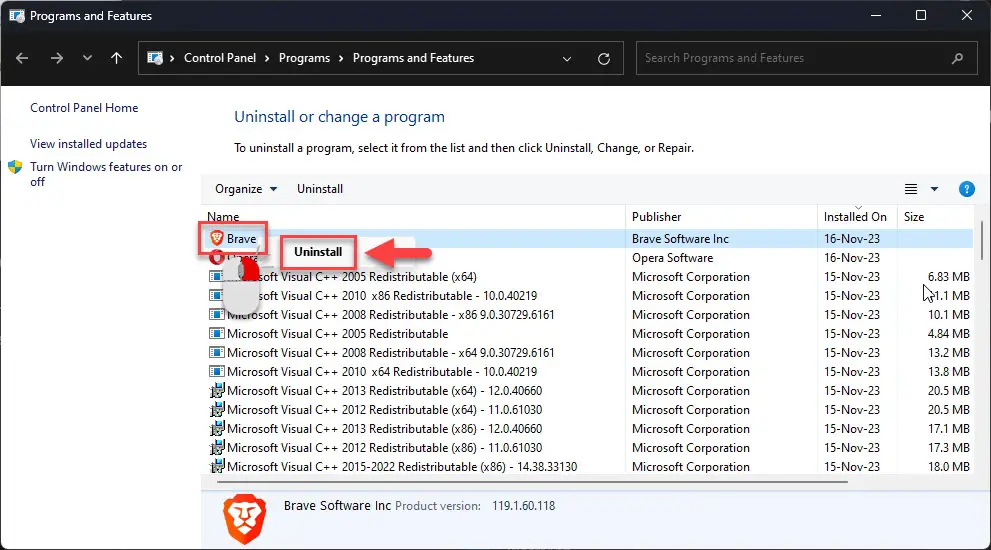The image size is (991, 550).
Task: Go forward with the right arrow
Action: 57,58
